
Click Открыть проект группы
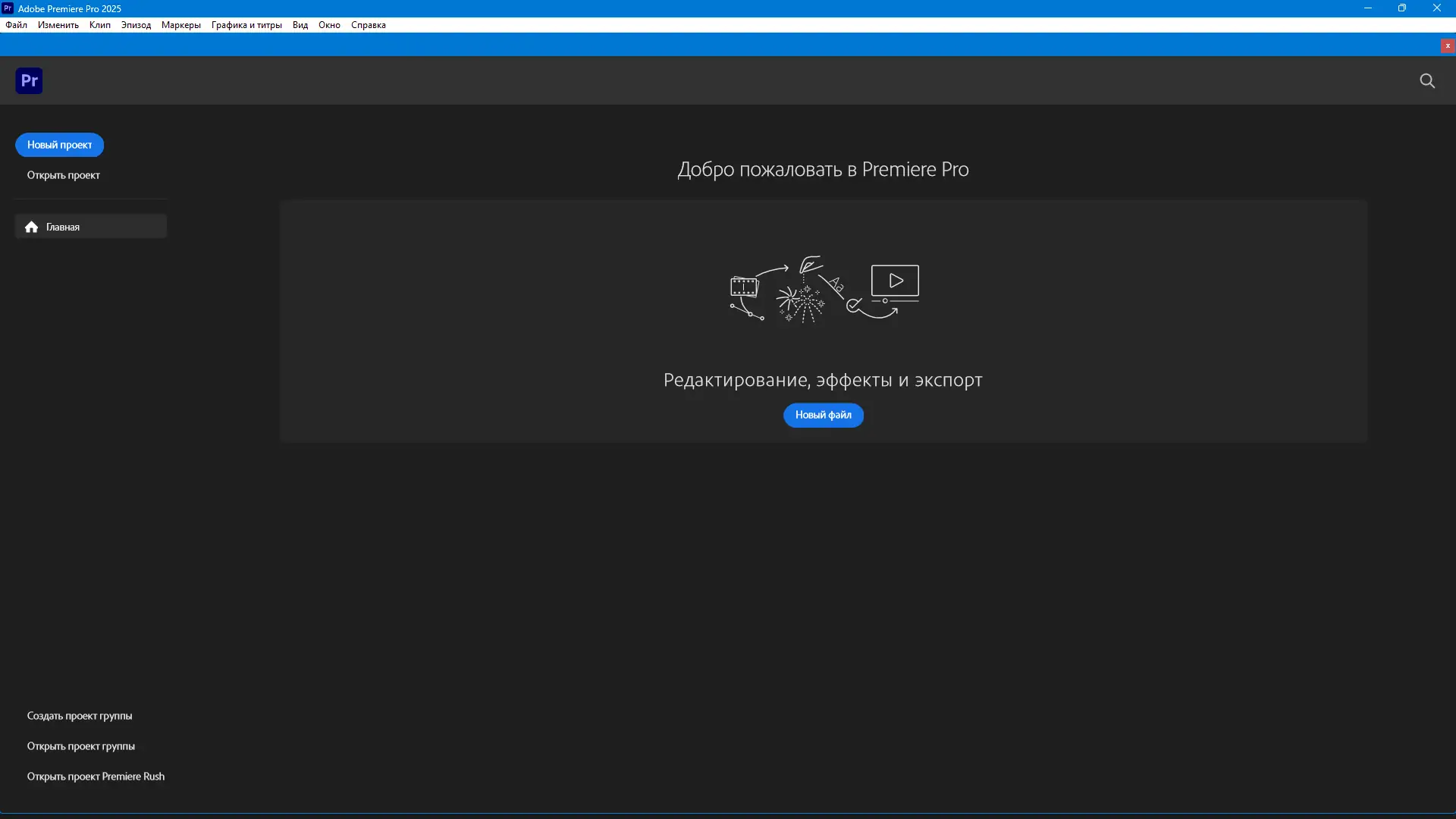point(80,746)
